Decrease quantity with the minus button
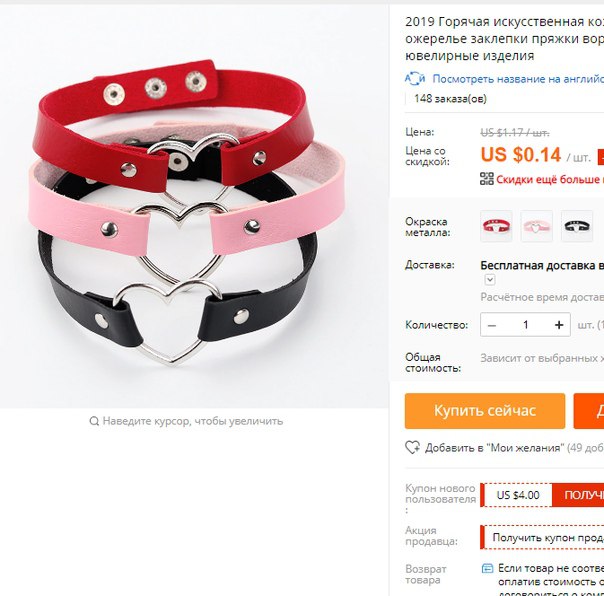Image resolution: width=604 pixels, height=596 pixels. tap(492, 325)
